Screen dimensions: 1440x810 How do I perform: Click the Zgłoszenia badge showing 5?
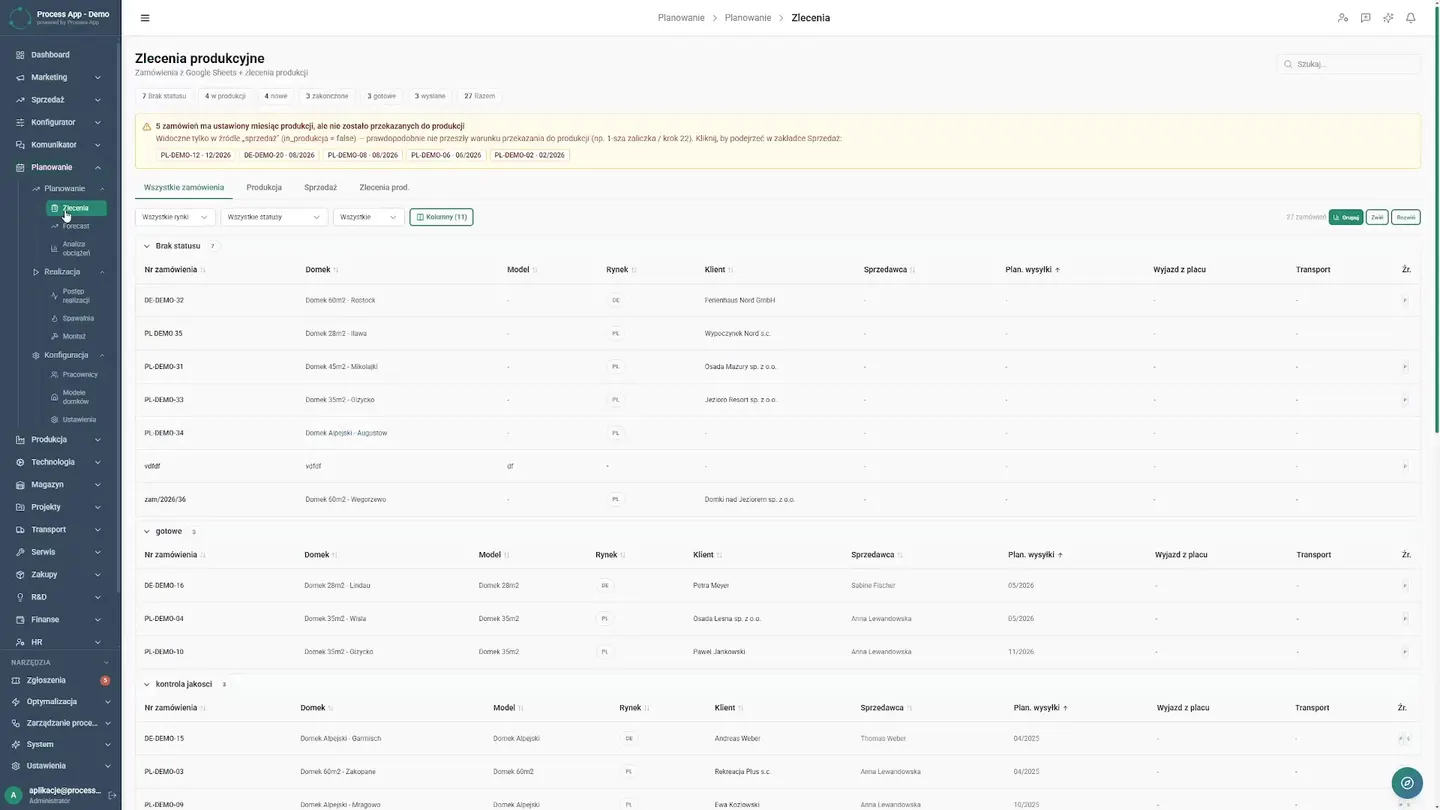[x=105, y=681]
